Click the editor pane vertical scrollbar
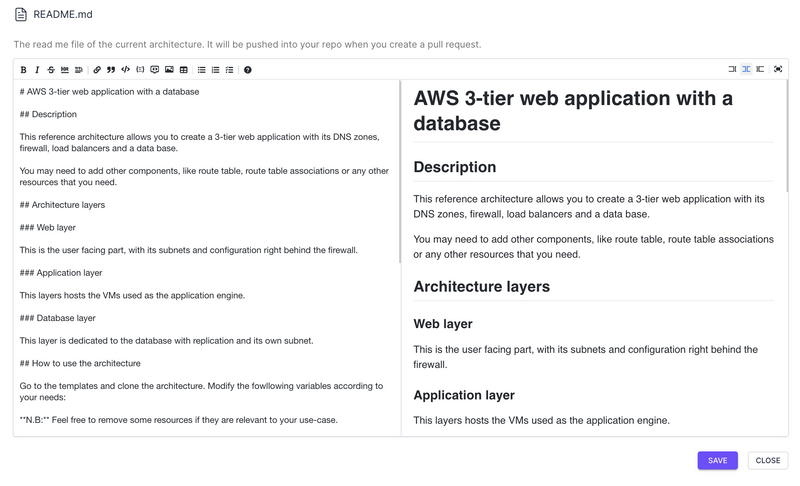This screenshot has width=800, height=486. pos(400,171)
